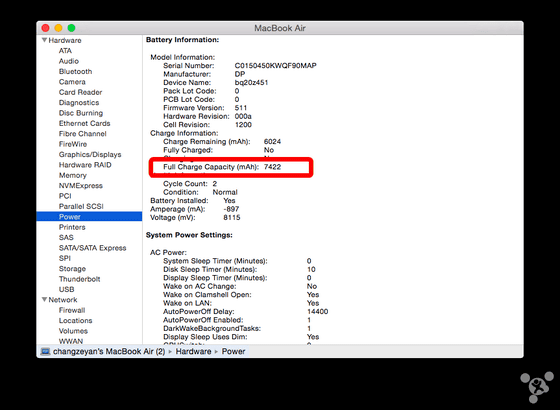Click the Firmware Version value 511
The image size is (560, 410).
(241, 108)
